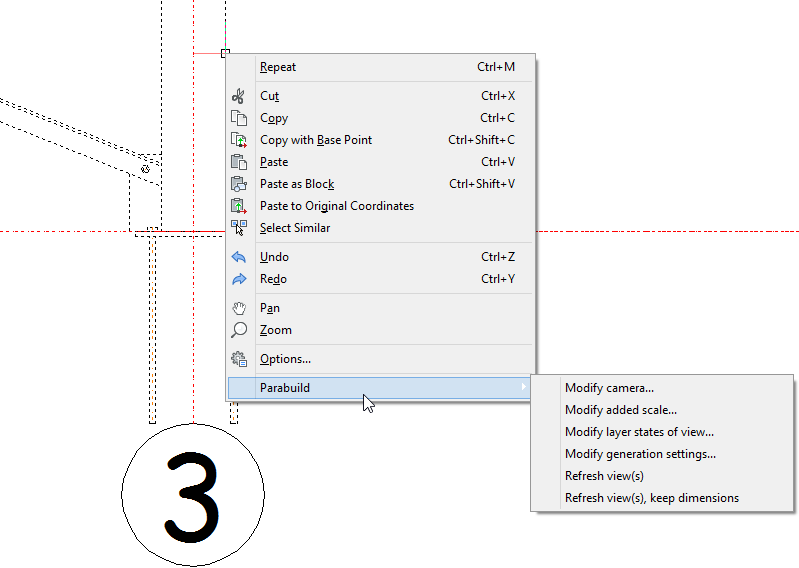The width and height of the screenshot is (799, 568).
Task: Choose Copy with Base Point
Action: [x=380, y=140]
